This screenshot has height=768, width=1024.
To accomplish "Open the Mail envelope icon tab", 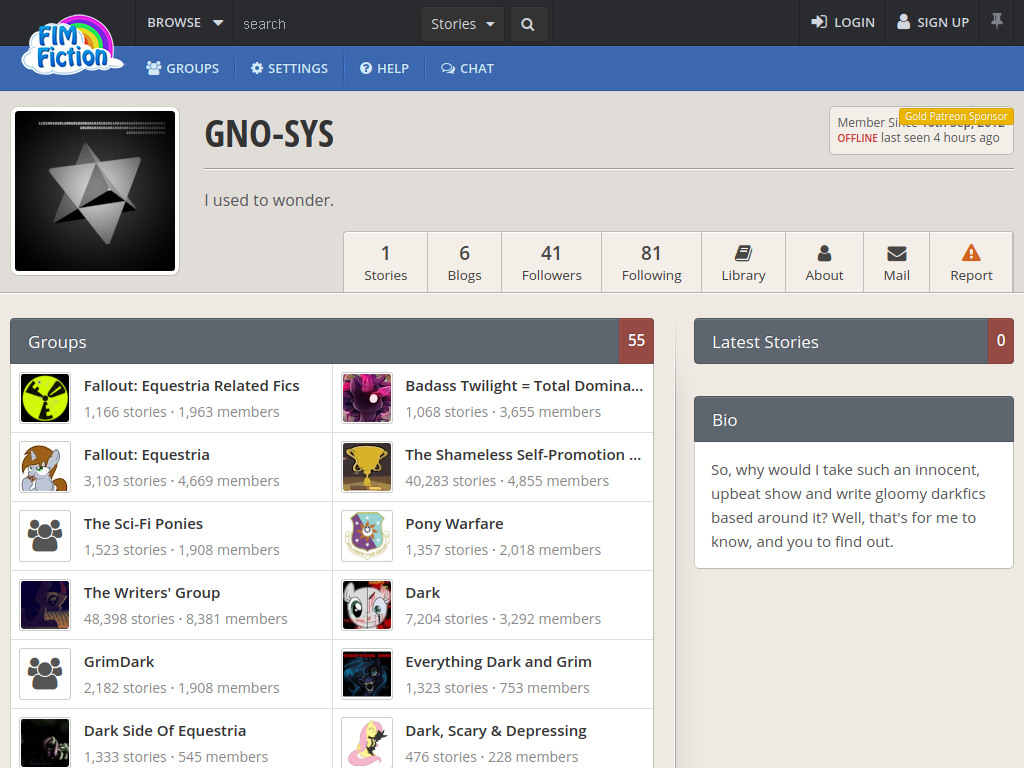I will [x=897, y=262].
